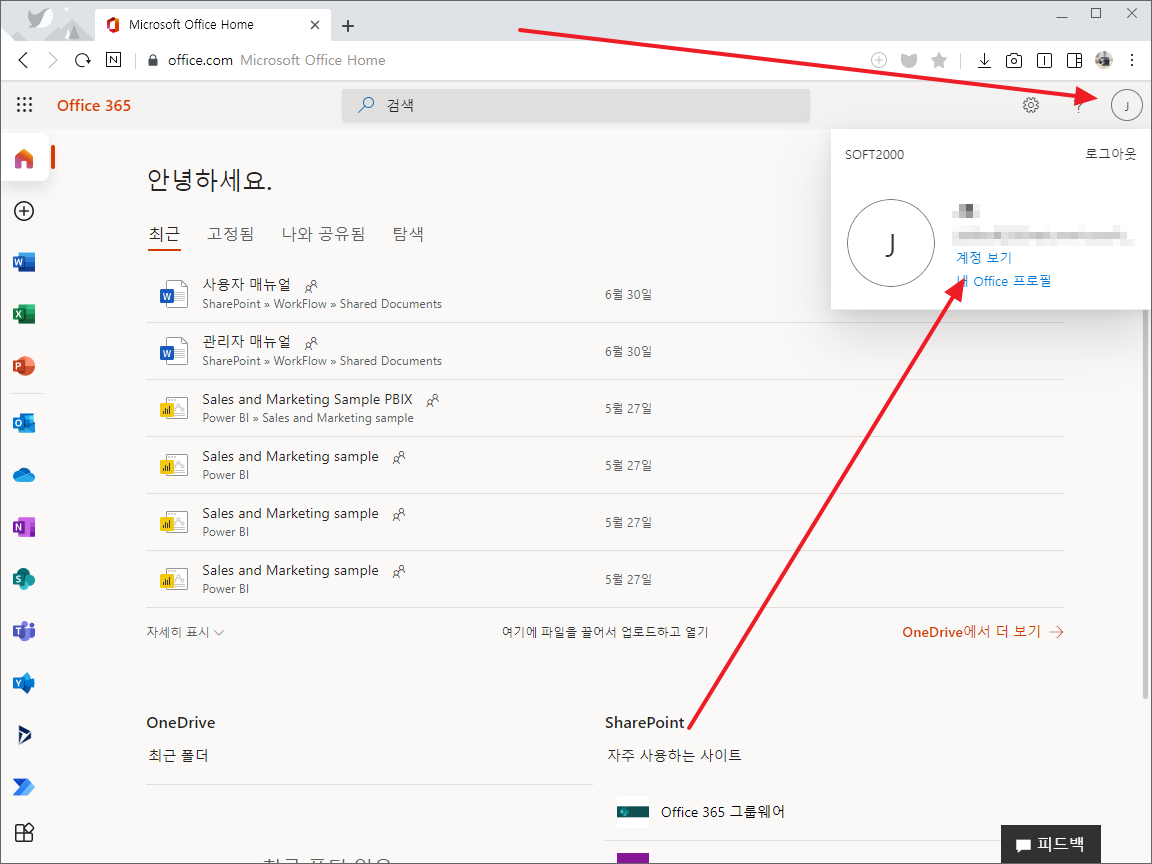The image size is (1152, 864).
Task: Click the browser forward arrow
Action: click(52, 60)
